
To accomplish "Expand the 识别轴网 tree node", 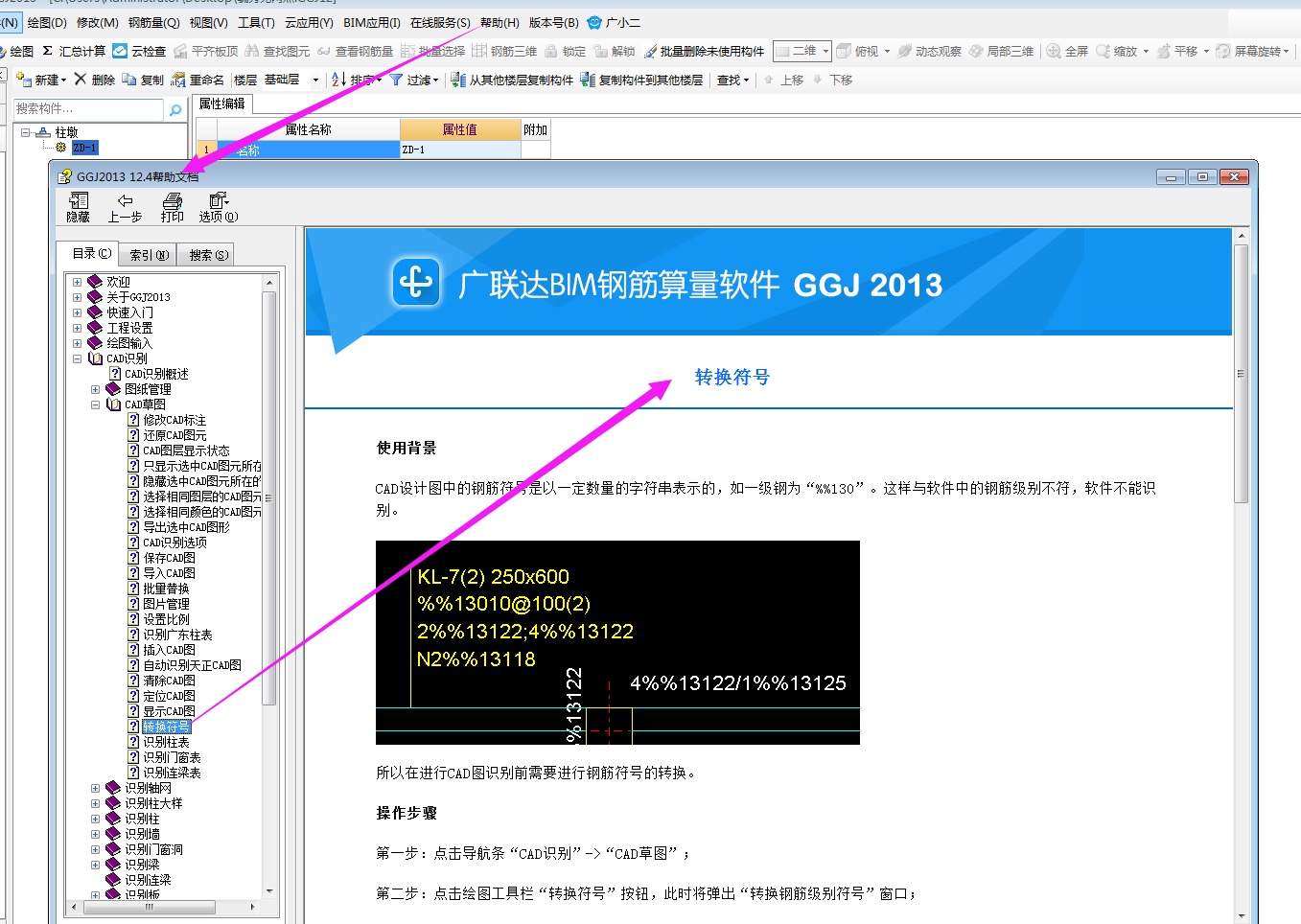I will click(95, 788).
